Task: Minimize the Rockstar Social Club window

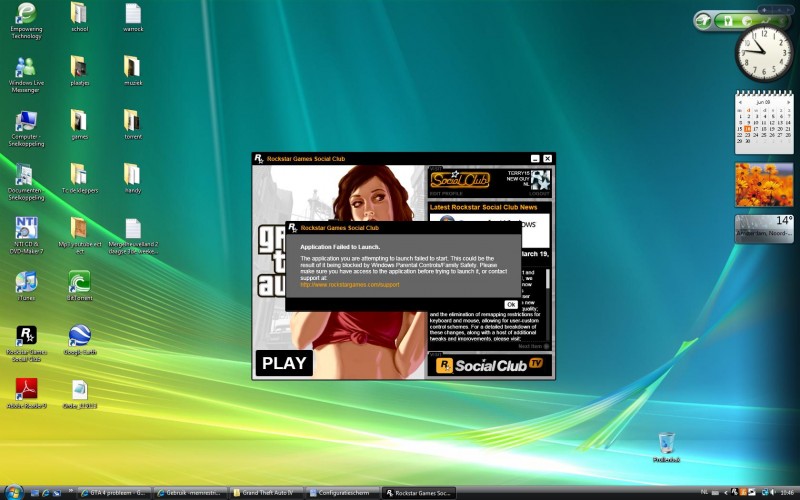Action: coord(535,159)
